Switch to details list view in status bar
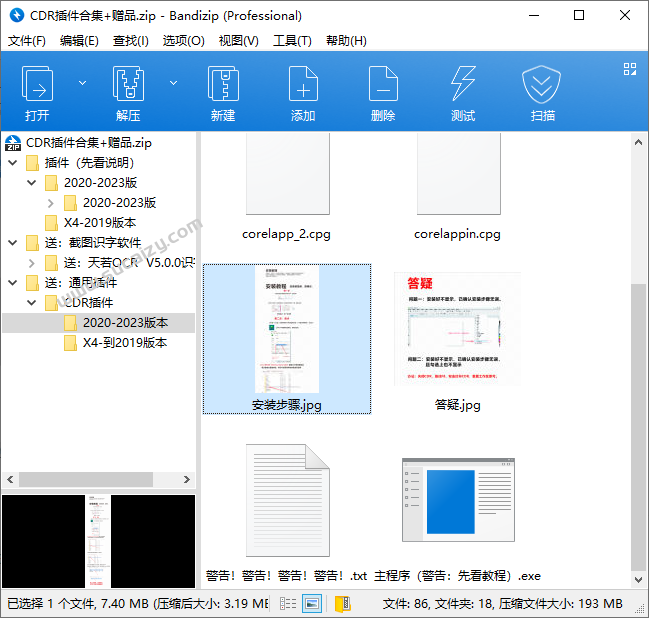The image size is (649, 618). 288,604
